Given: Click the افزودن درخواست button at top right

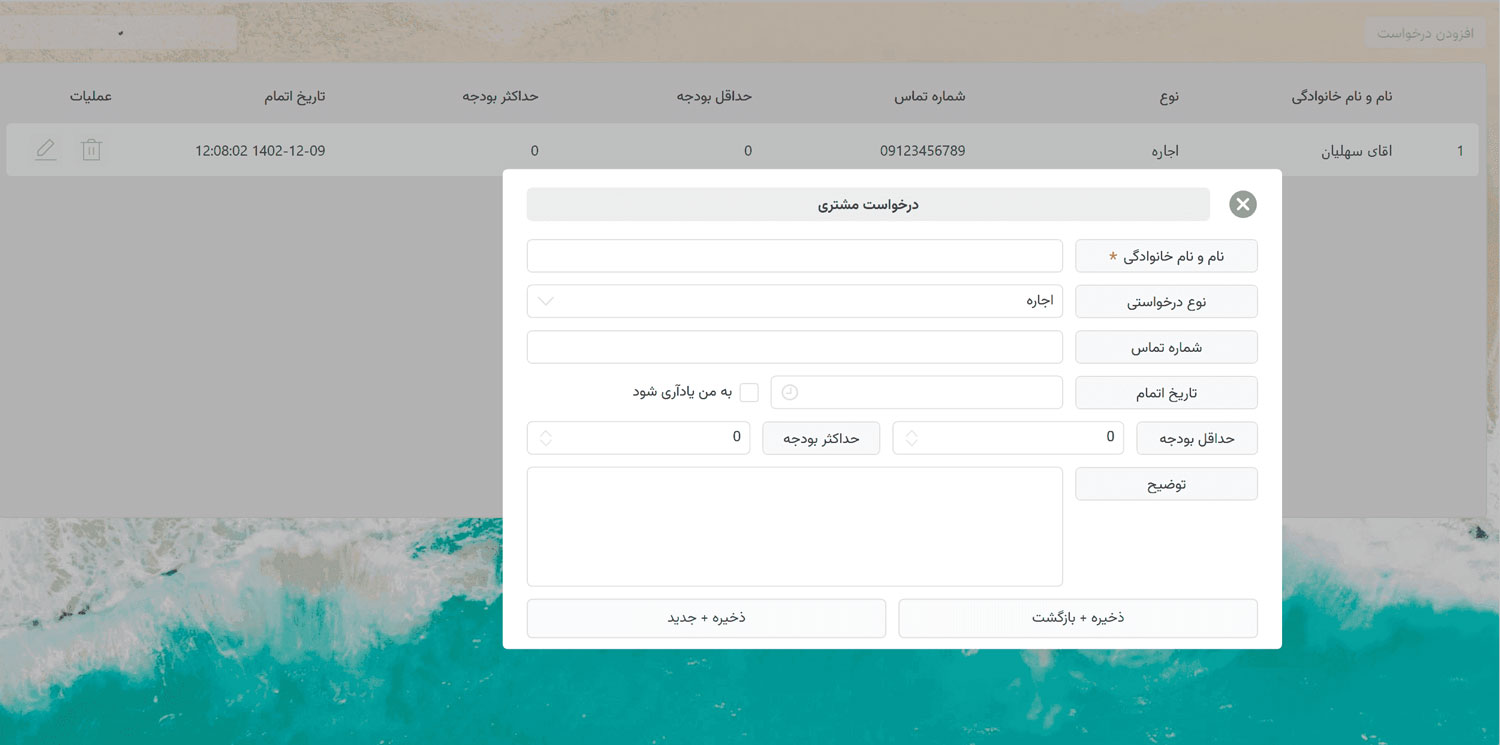Looking at the screenshot, I should [1422, 31].
